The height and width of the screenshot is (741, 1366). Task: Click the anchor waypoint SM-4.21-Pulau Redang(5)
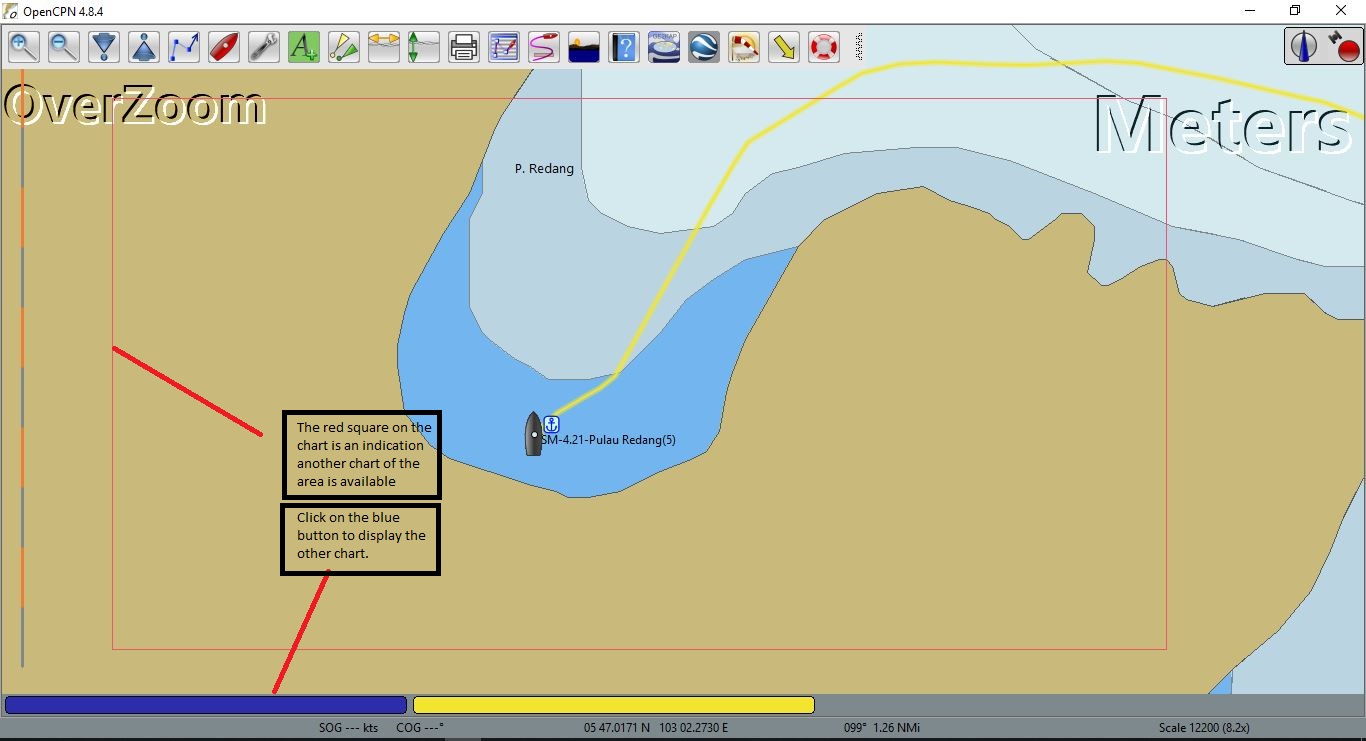pyautogui.click(x=550, y=423)
